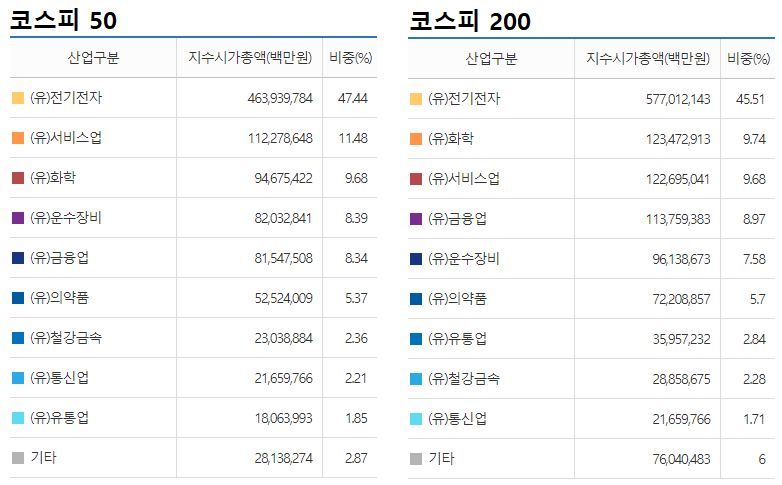Click 지수시가총액(백만원) header in 코스피 50 table

[250, 58]
